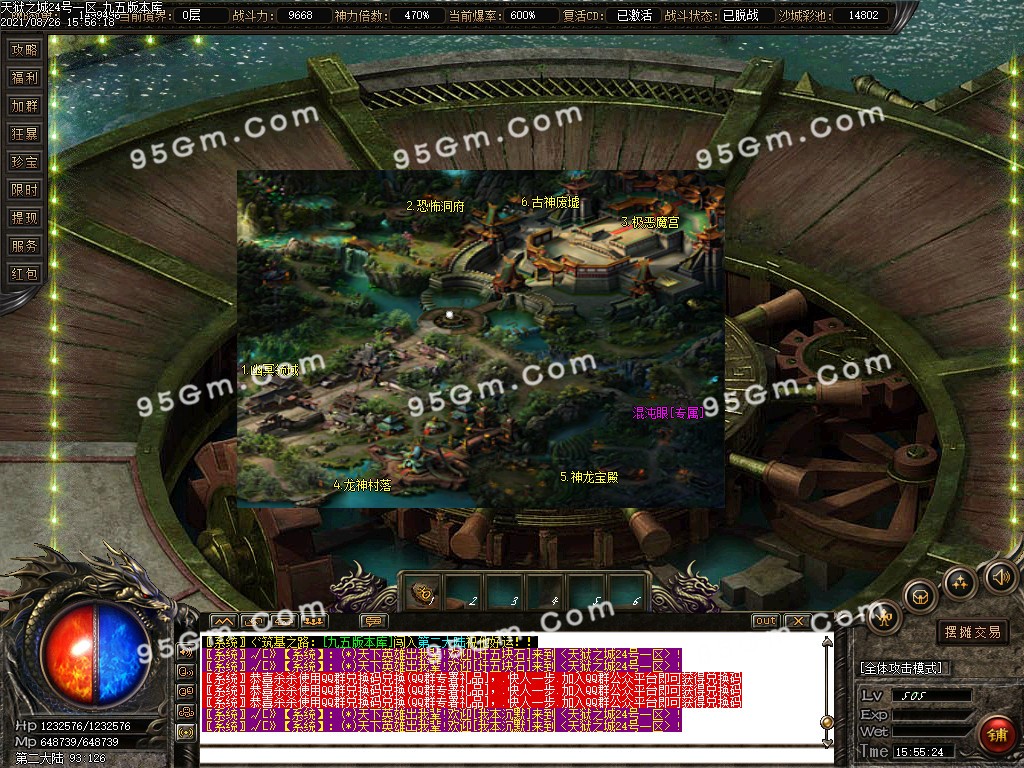Click the chat scrollbar up arrow
1024x768 pixels.
click(827, 642)
